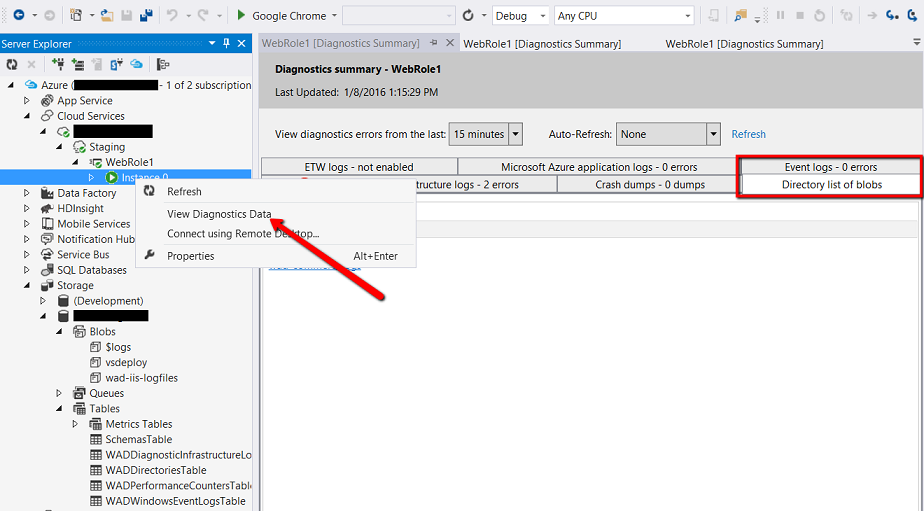Choose Properties in the context menu
Viewport: 924px width, 511px height.
tap(276, 256)
